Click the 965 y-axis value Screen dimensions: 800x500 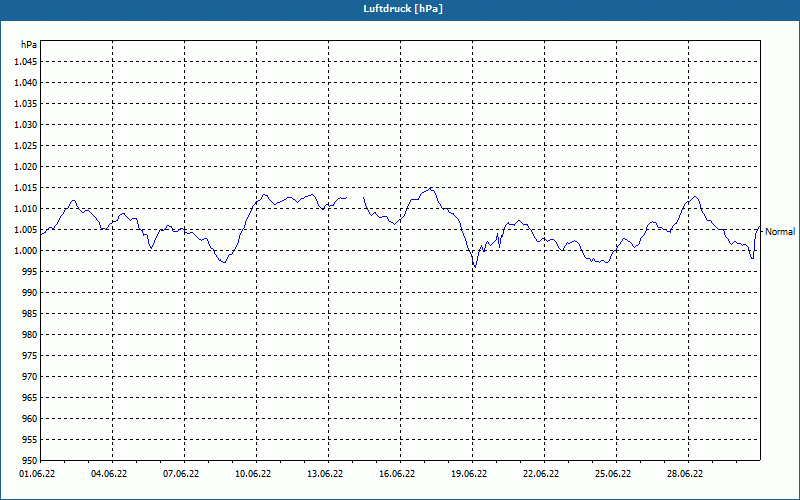click(x=30, y=397)
